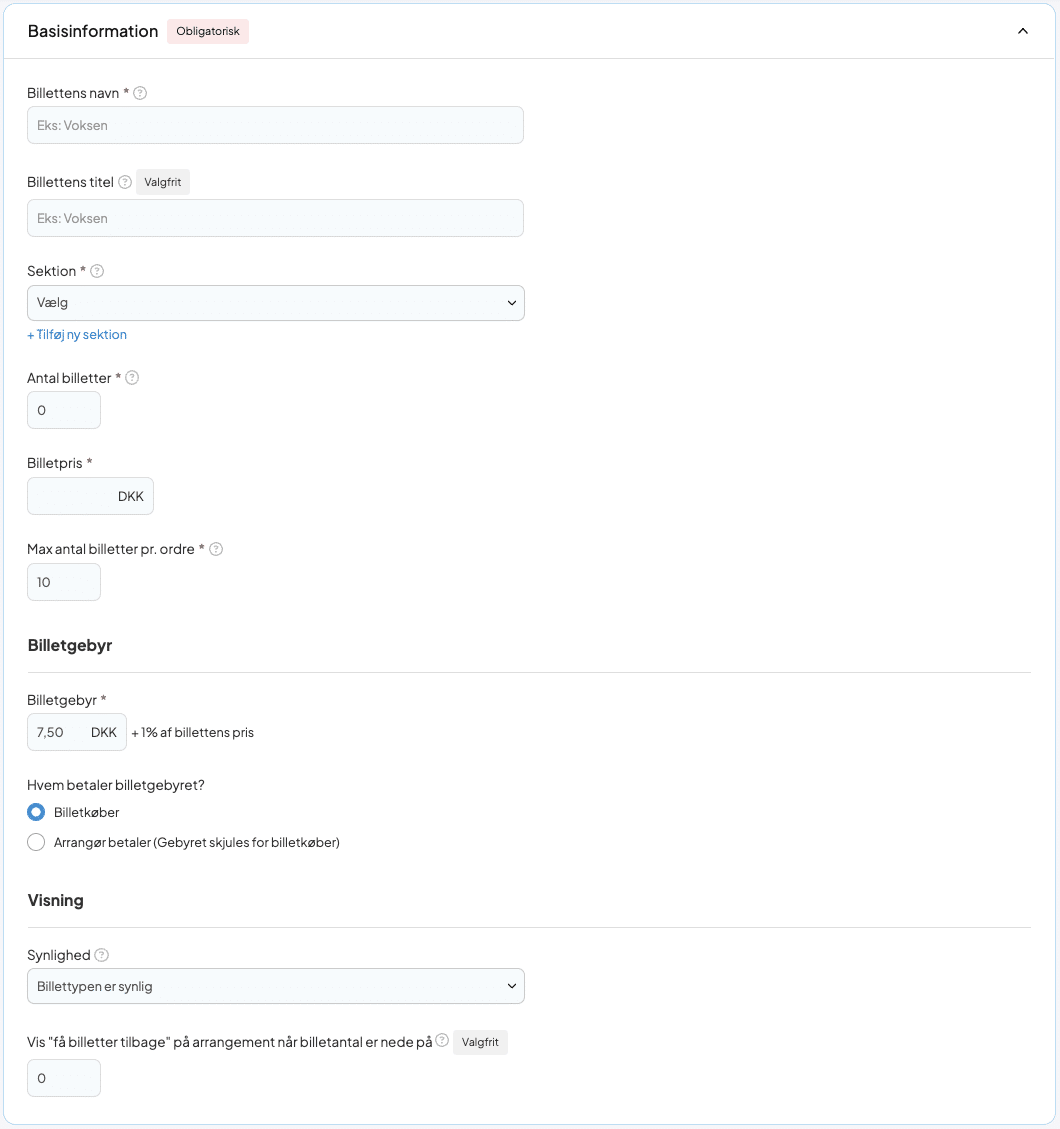This screenshot has width=1060, height=1129.
Task: Select Billetkøber as fee payer
Action: click(x=37, y=812)
